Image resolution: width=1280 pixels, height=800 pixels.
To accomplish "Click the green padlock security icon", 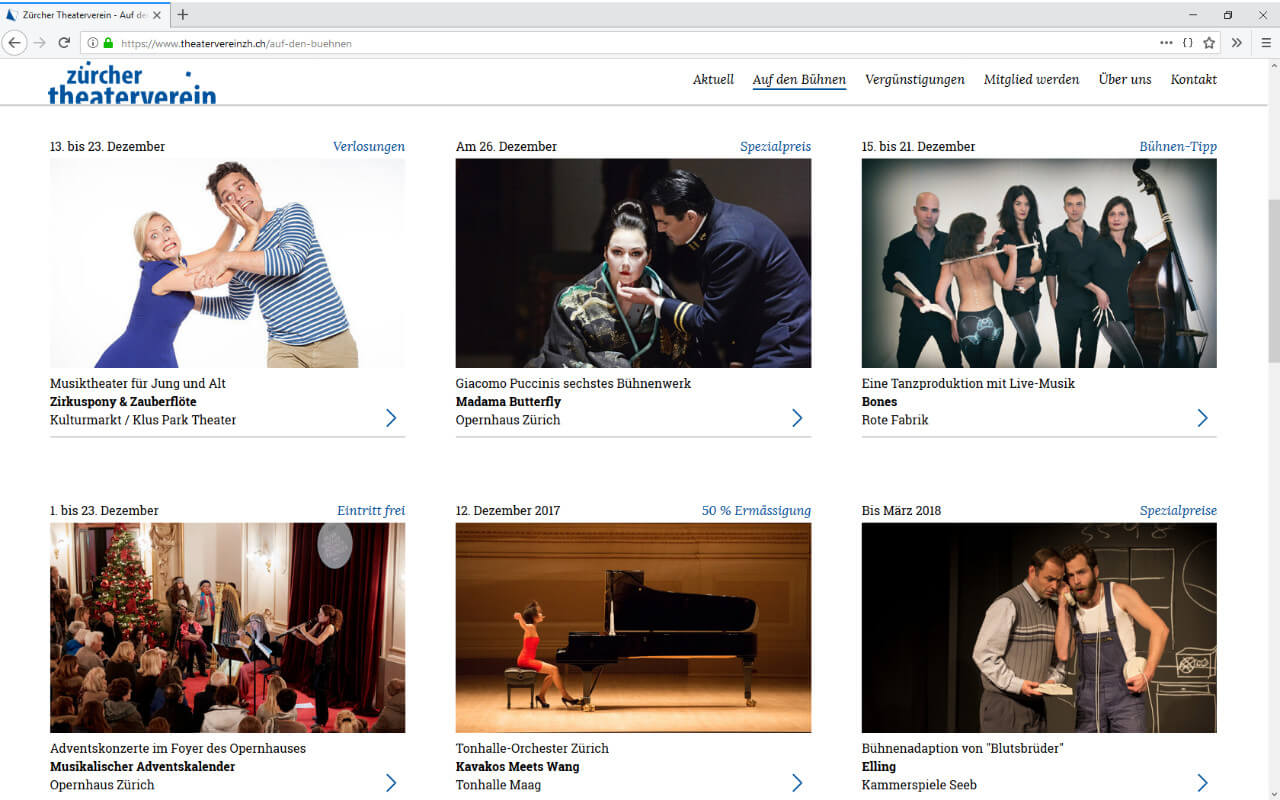I will pos(108,43).
